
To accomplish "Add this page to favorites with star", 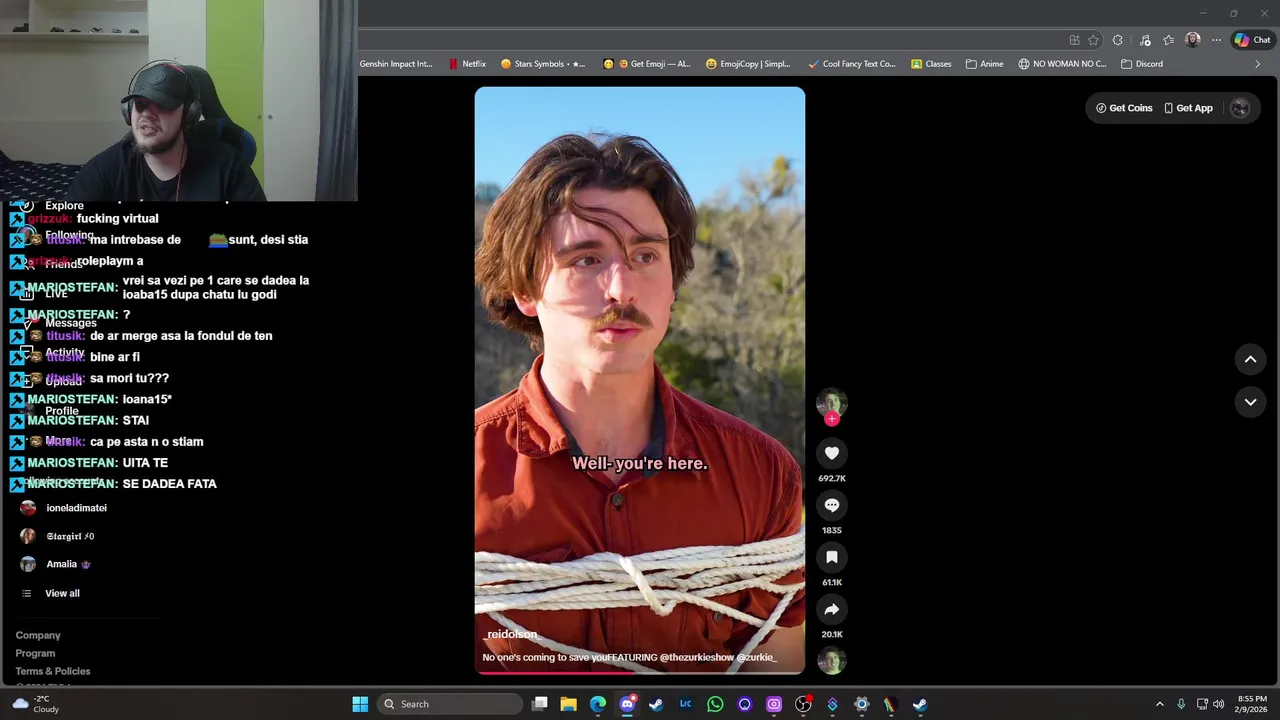I will tap(1093, 40).
